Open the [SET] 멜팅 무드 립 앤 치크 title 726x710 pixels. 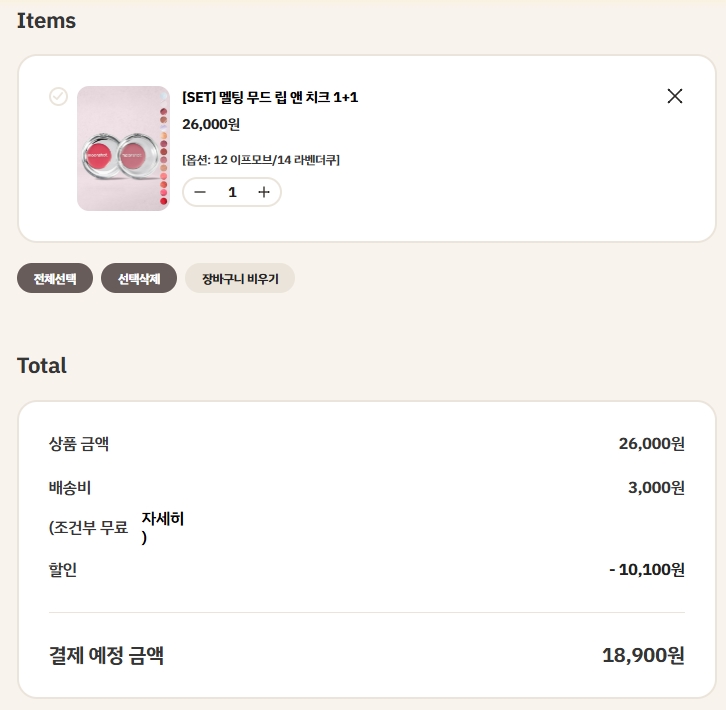coord(270,97)
